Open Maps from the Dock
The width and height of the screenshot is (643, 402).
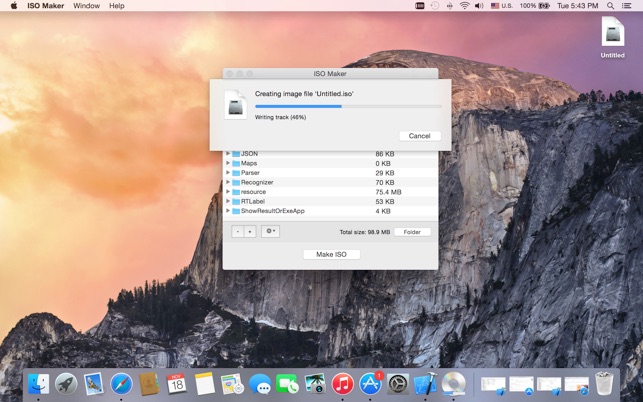click(x=232, y=385)
